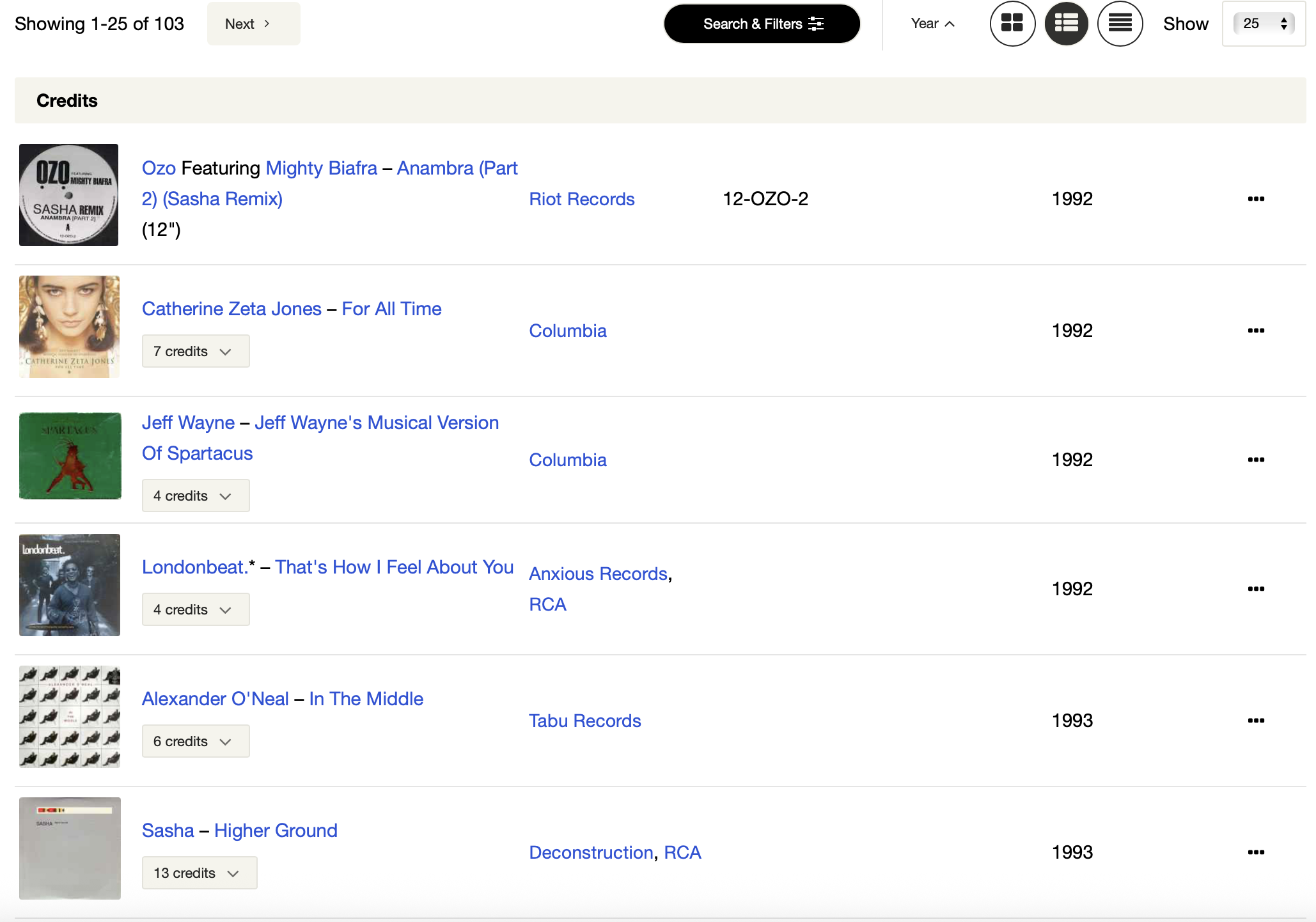
Task: Expand 6 credits for Alexander O'Neal
Action: (x=195, y=742)
